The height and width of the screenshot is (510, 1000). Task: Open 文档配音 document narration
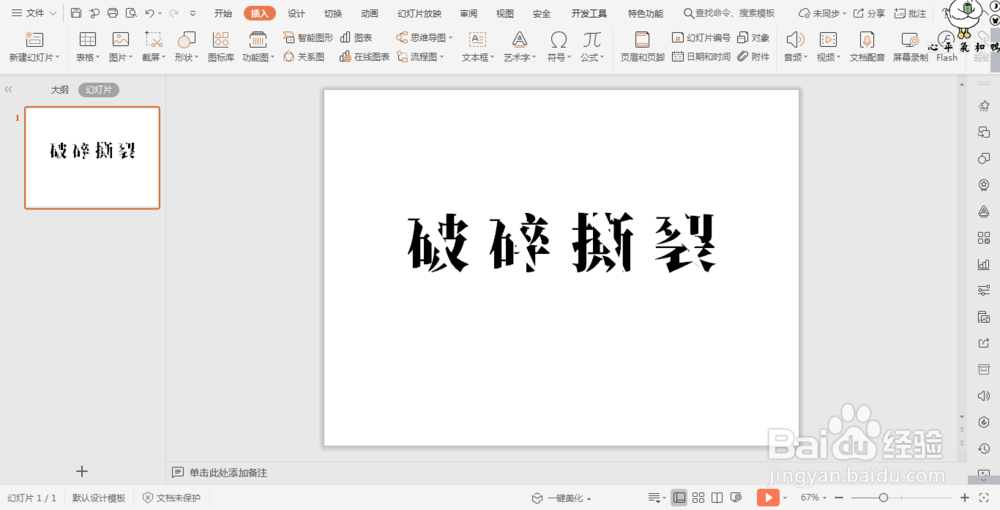pos(867,47)
